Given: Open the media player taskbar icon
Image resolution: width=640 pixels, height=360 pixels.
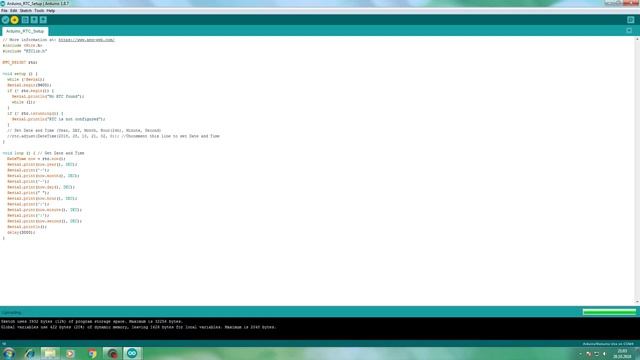Looking at the screenshot, I should (70, 353).
